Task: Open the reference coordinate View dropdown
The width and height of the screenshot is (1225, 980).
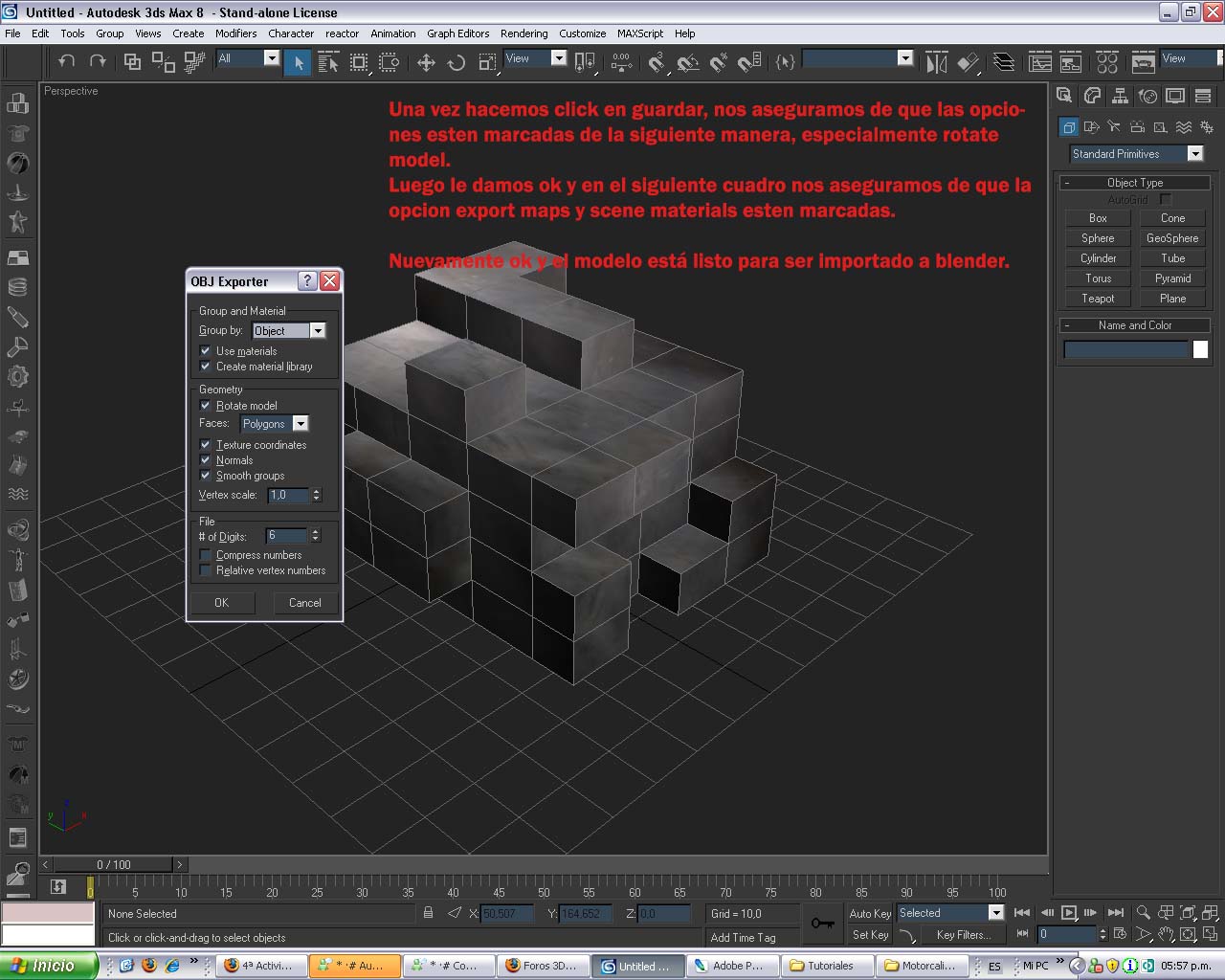Action: [x=535, y=58]
